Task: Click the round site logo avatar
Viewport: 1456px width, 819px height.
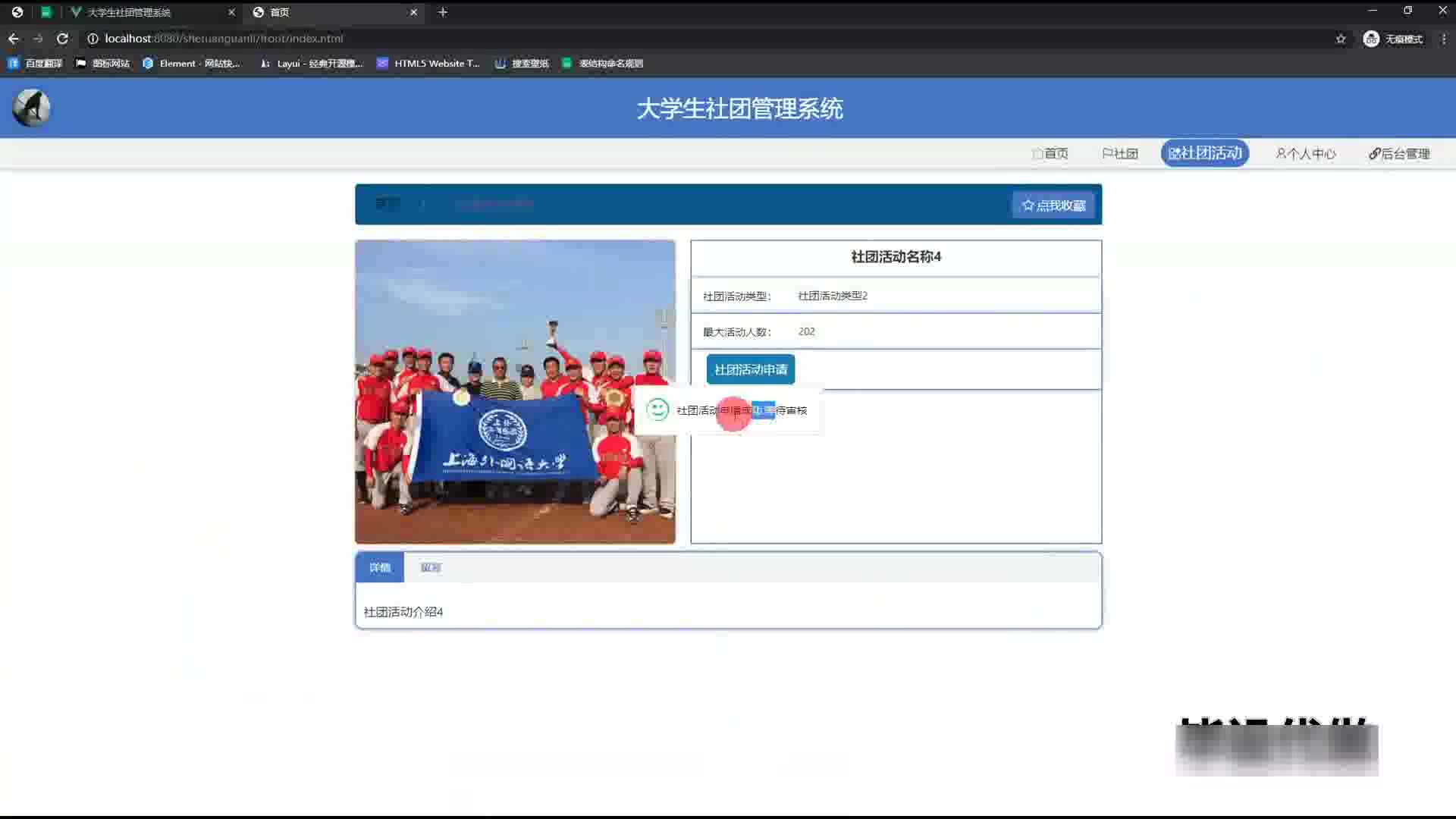Action: click(x=31, y=108)
